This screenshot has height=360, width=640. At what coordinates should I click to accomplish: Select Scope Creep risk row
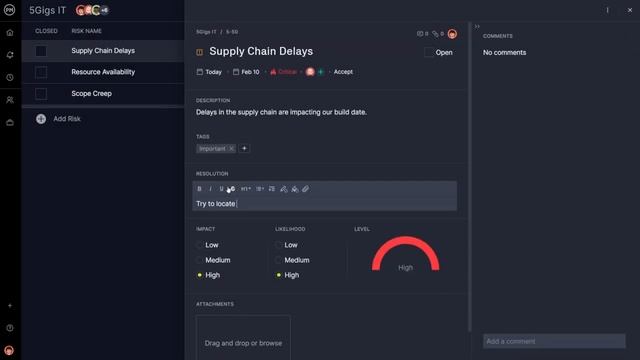pos(103,94)
